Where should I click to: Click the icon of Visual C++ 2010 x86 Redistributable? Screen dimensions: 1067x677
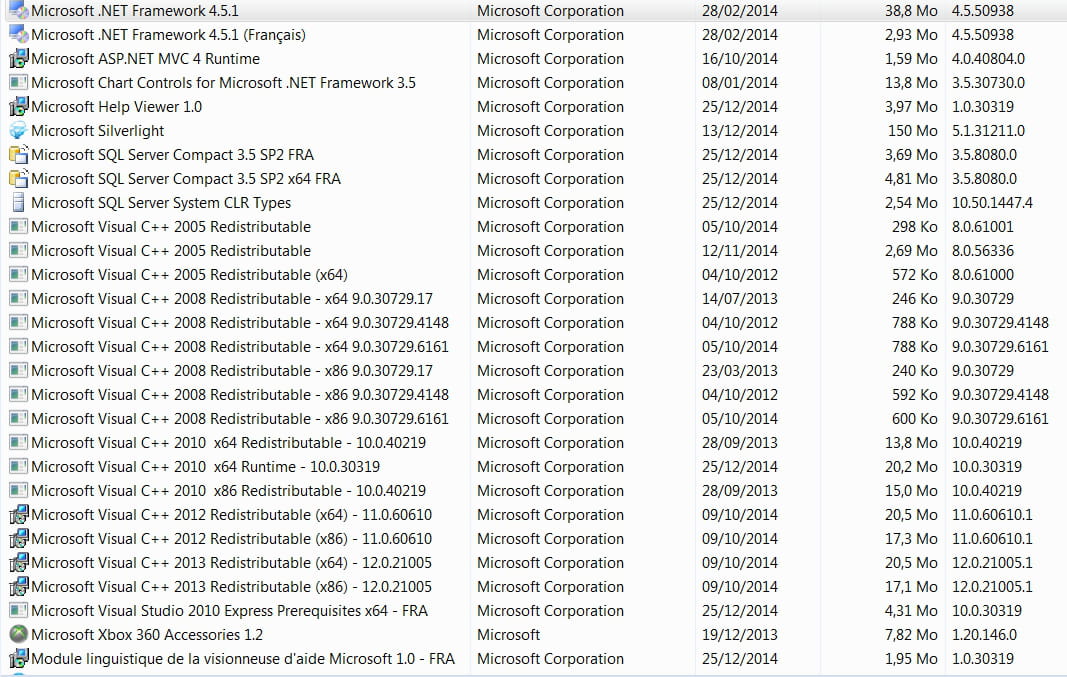[x=18, y=490]
